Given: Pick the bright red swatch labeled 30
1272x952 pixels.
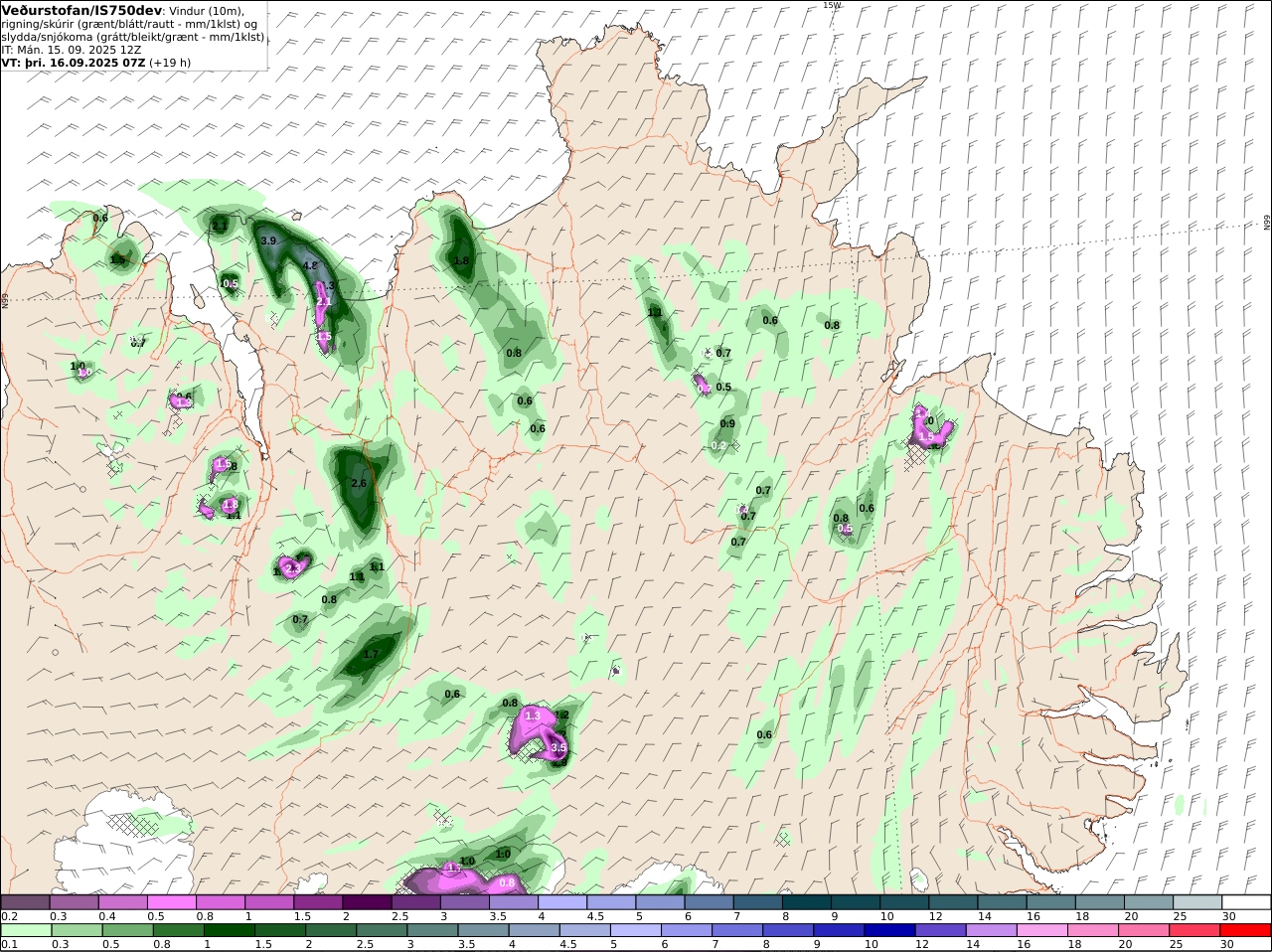Looking at the screenshot, I should tap(1247, 931).
